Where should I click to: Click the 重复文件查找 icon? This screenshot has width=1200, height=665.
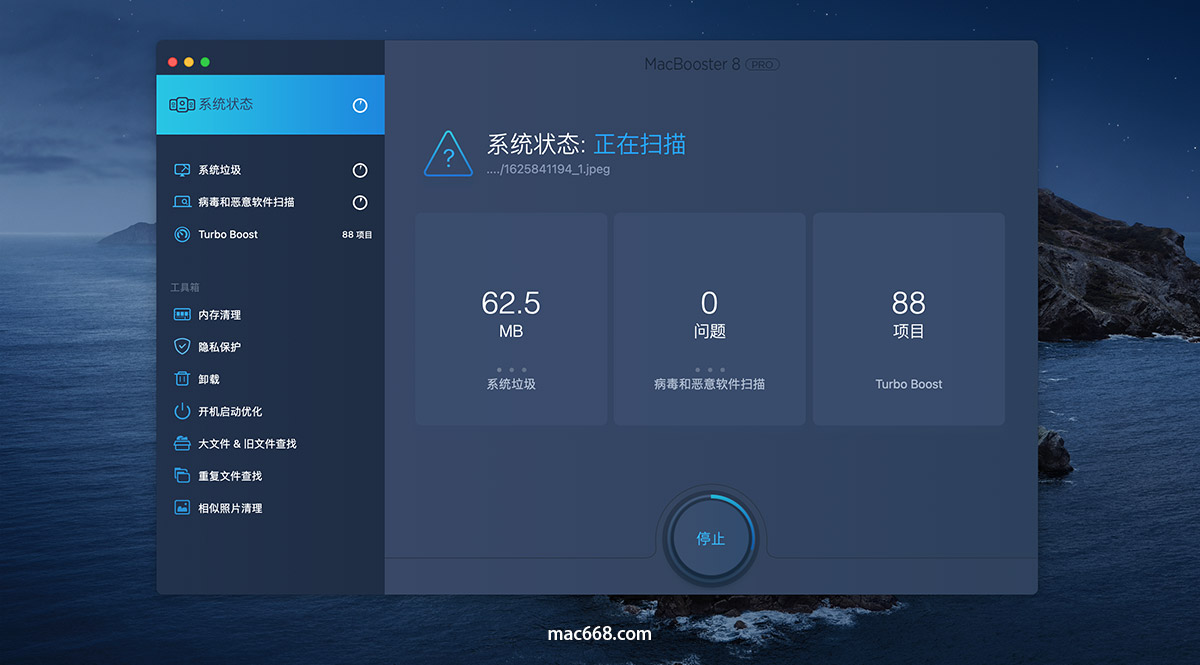click(182, 475)
